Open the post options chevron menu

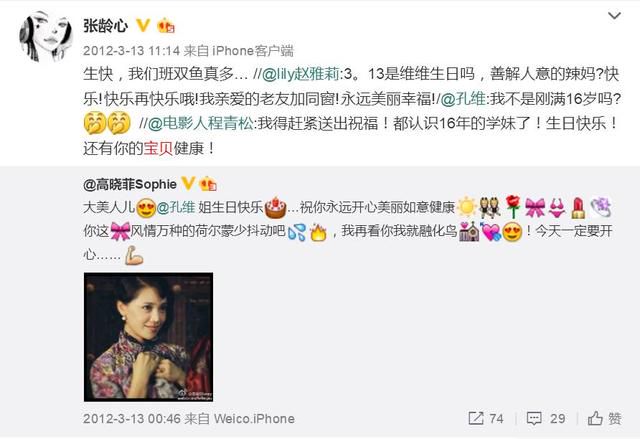pyautogui.click(x=614, y=16)
